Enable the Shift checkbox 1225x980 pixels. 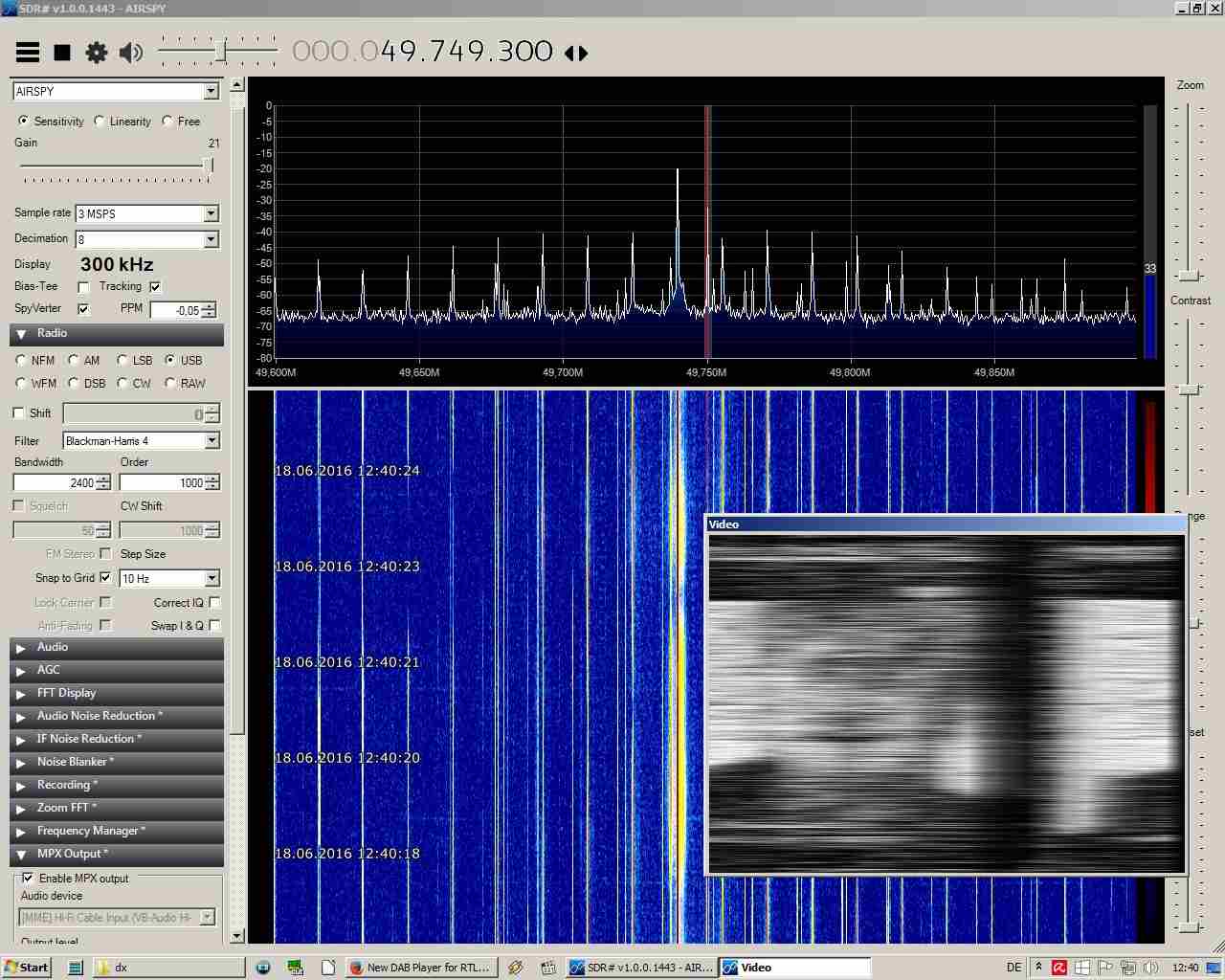point(18,413)
